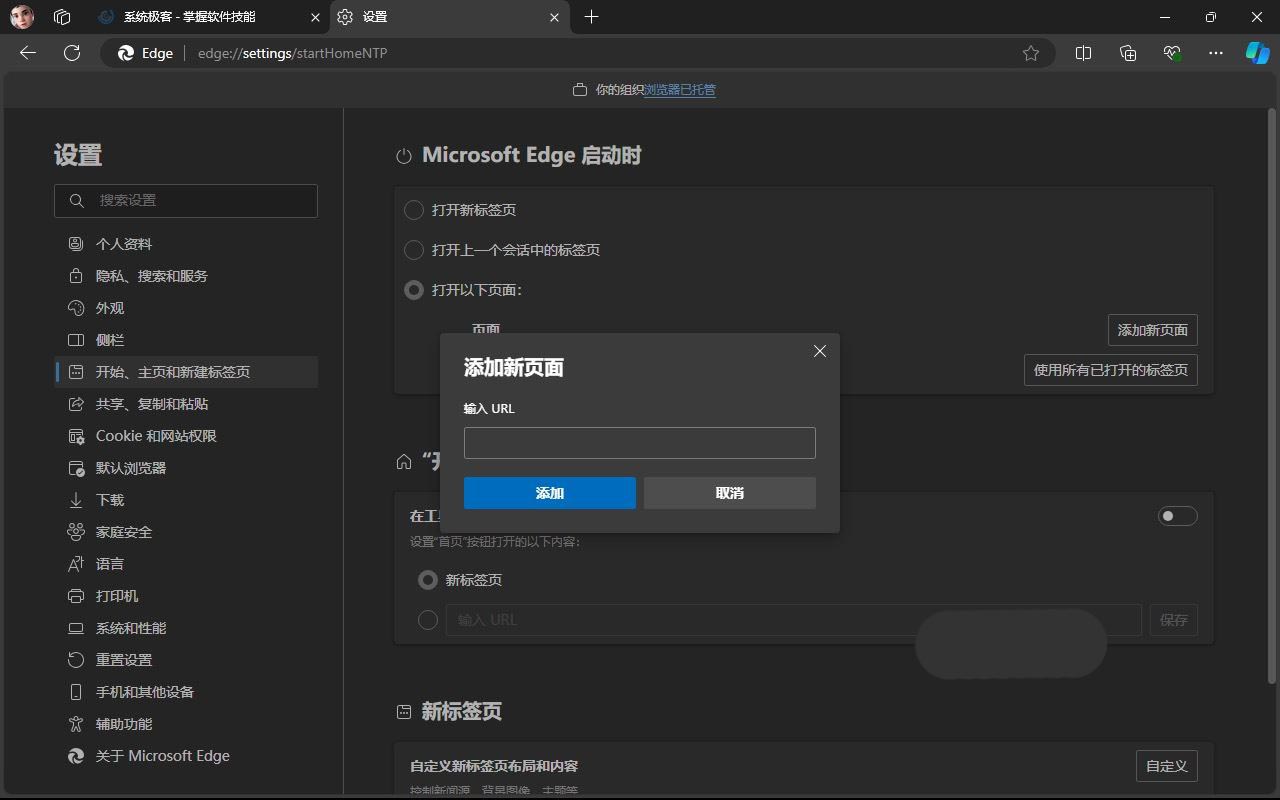Select 打开以下页面 radio option
This screenshot has width=1280, height=800.
tap(414, 290)
